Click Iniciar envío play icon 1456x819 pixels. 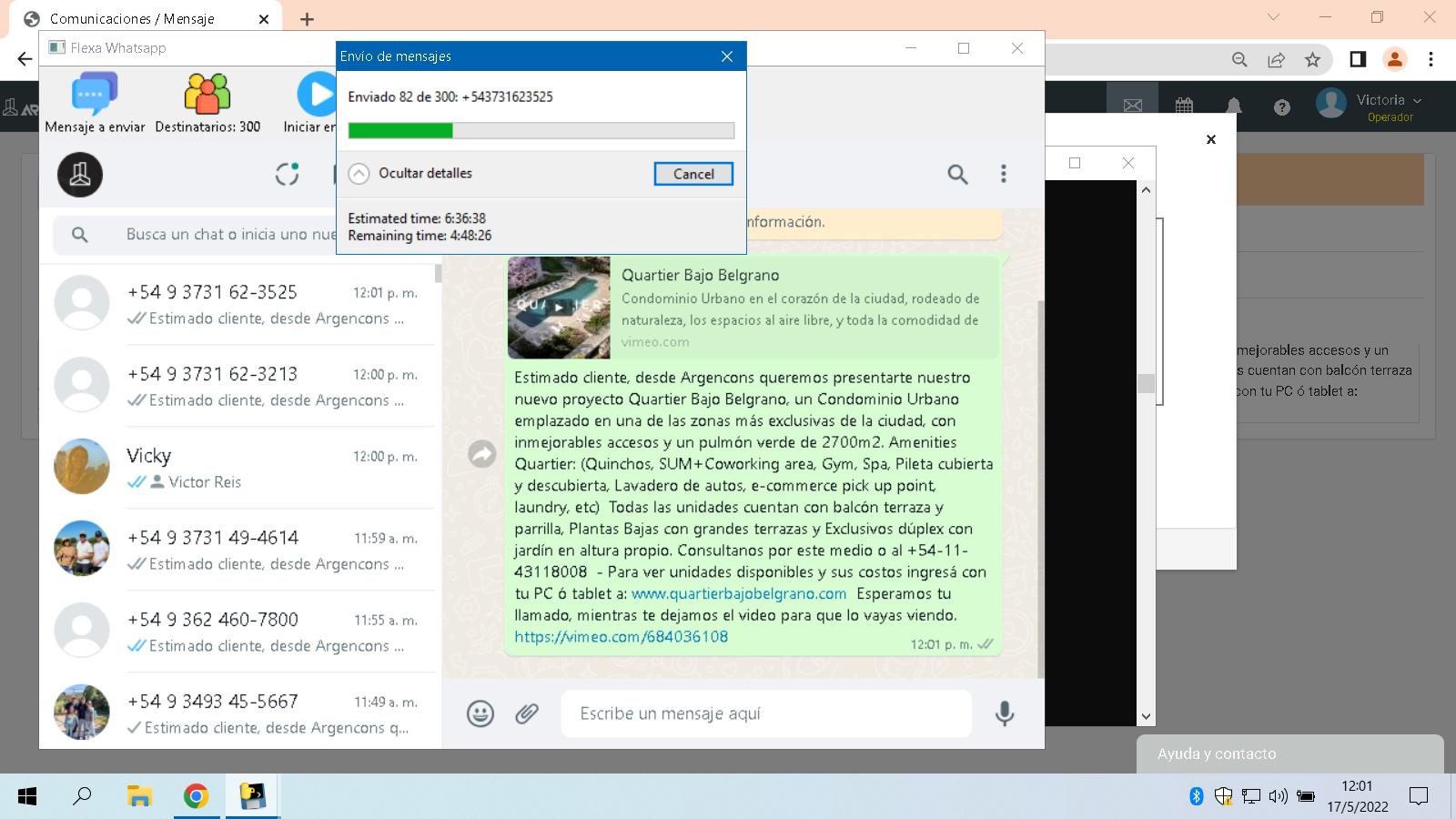pyautogui.click(x=316, y=95)
